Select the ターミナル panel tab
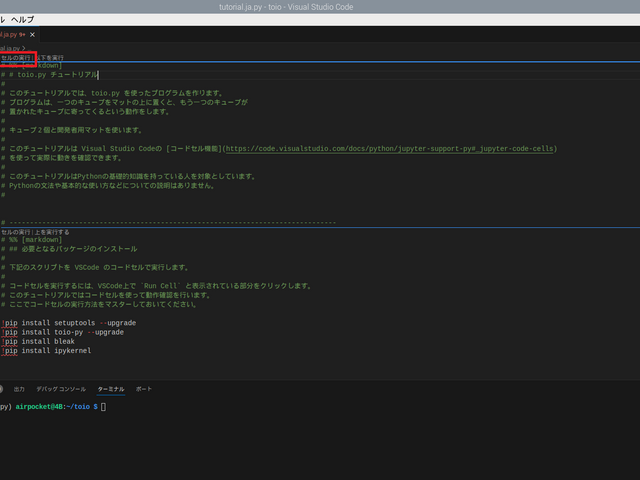The image size is (640, 480). 111,389
